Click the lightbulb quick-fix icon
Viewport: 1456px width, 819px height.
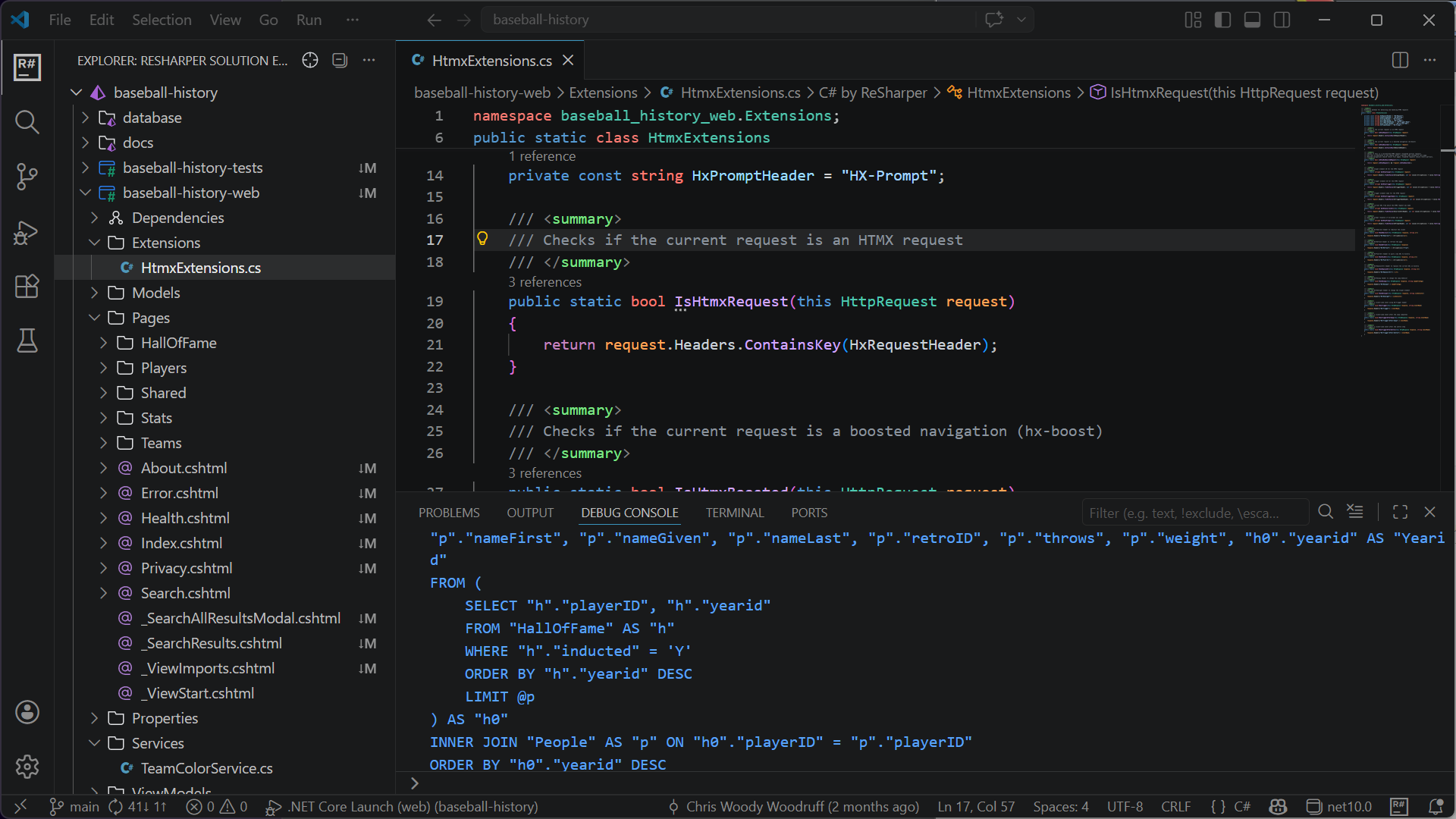click(x=482, y=240)
